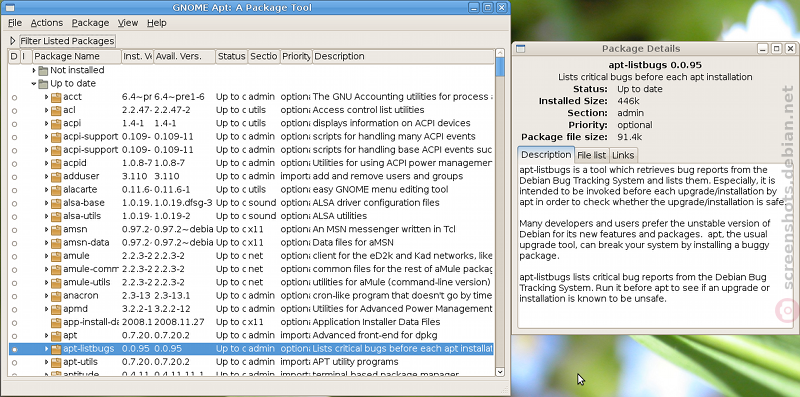The image size is (800, 397).
Task: Expand the alacarte package row
Action: (x=46, y=189)
